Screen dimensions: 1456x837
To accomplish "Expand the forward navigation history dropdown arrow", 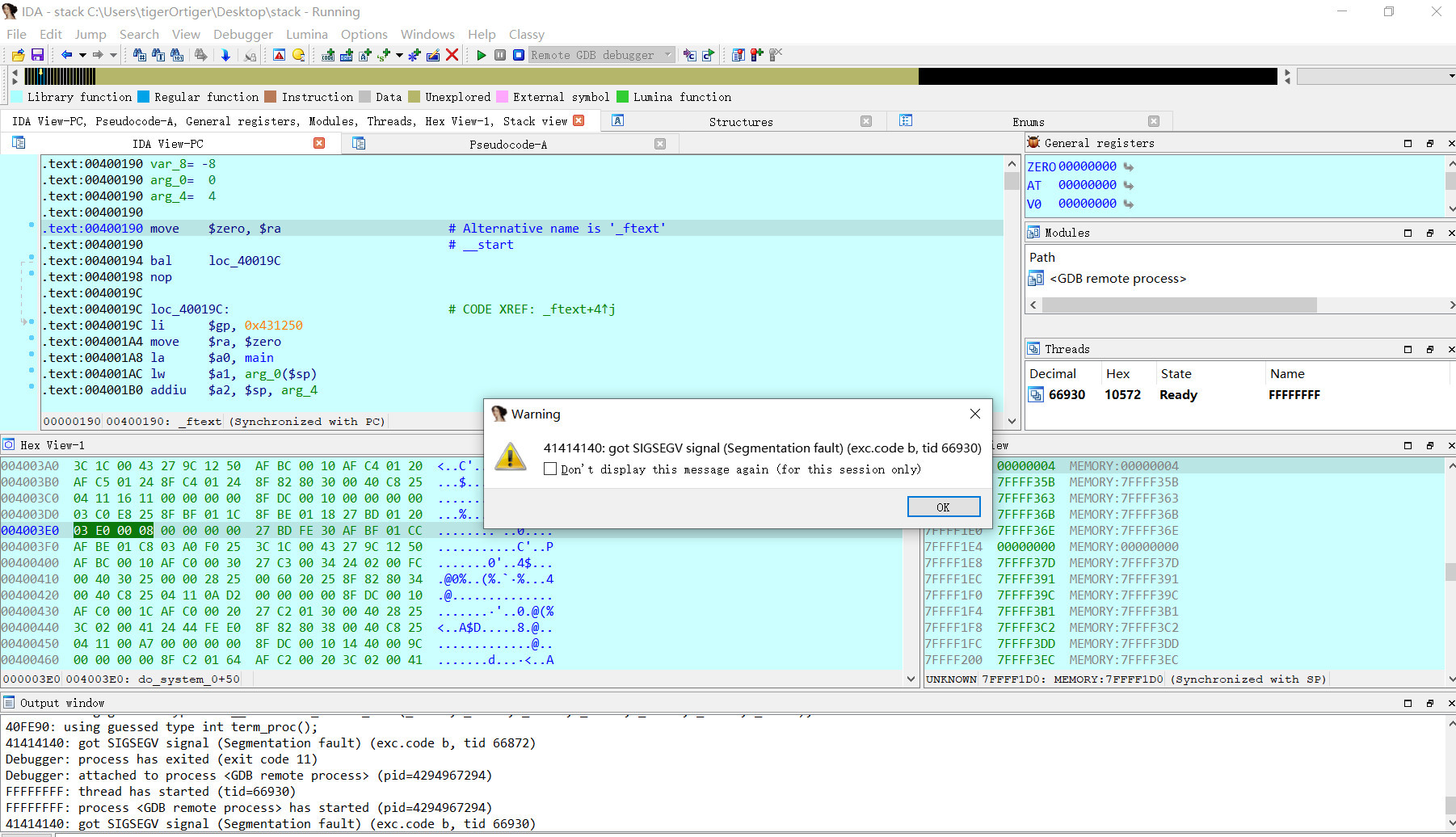I will click(113, 55).
